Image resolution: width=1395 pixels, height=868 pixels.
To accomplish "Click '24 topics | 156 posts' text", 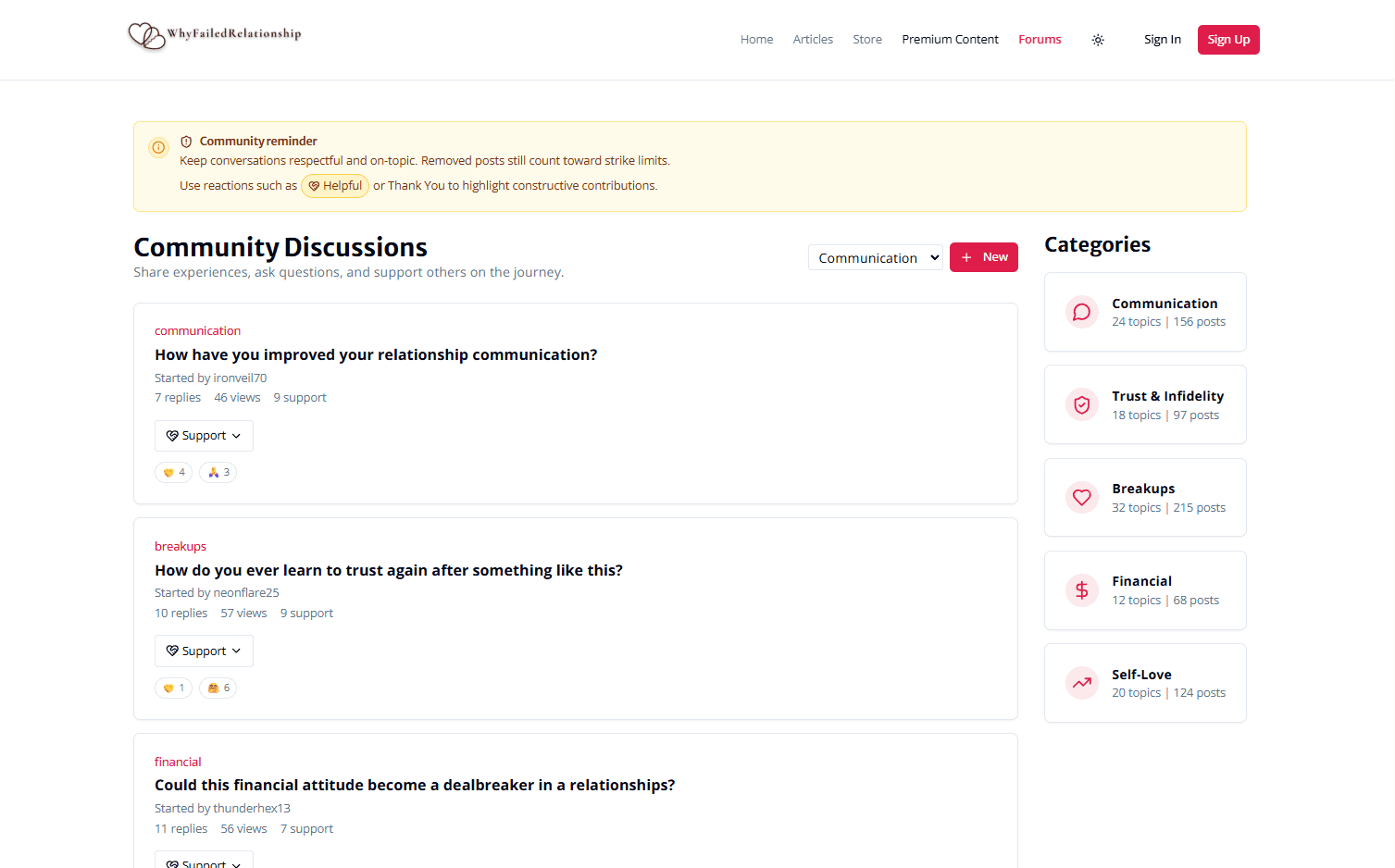I will 1168,322.
